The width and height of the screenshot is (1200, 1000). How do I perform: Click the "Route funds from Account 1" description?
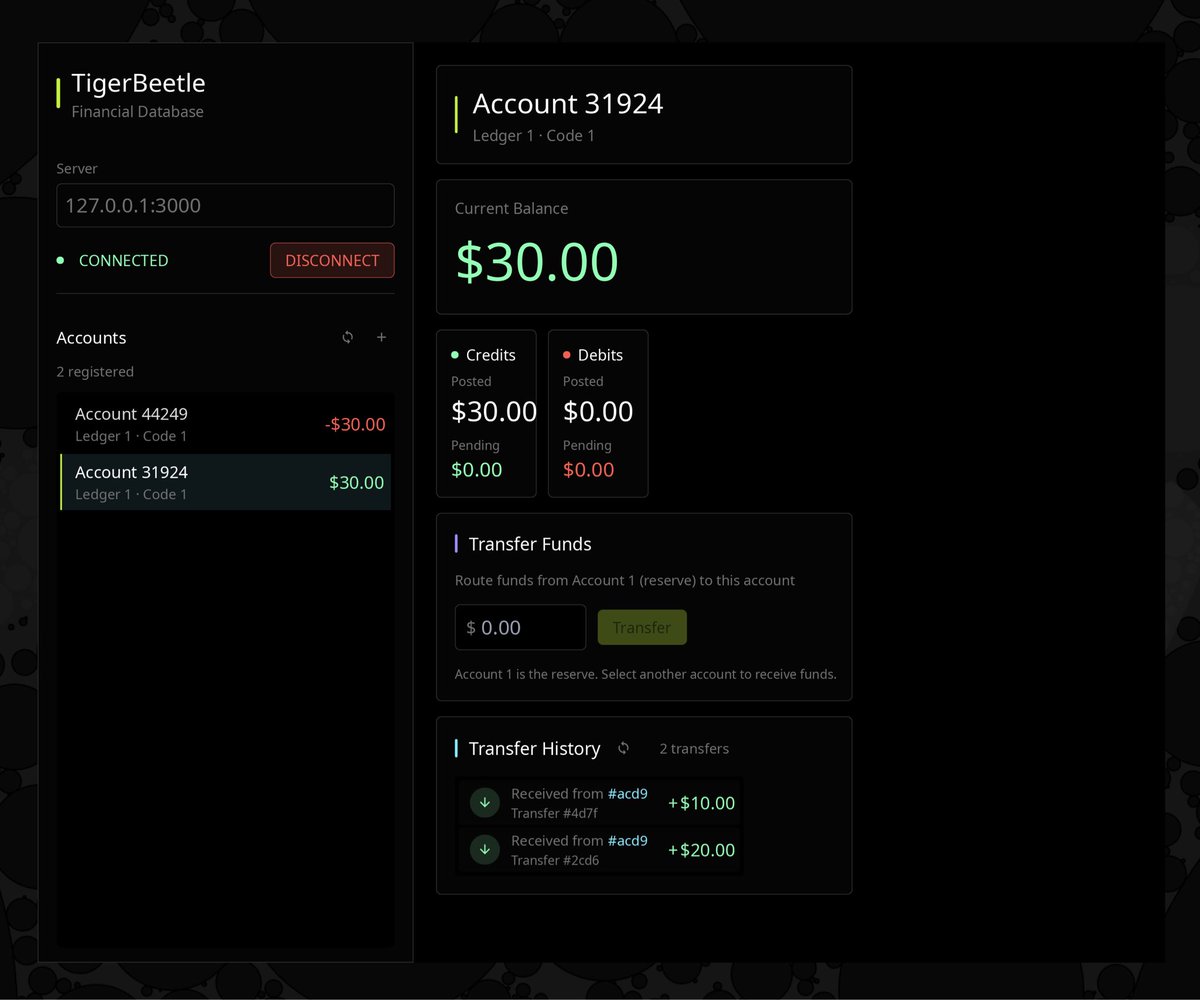point(625,580)
